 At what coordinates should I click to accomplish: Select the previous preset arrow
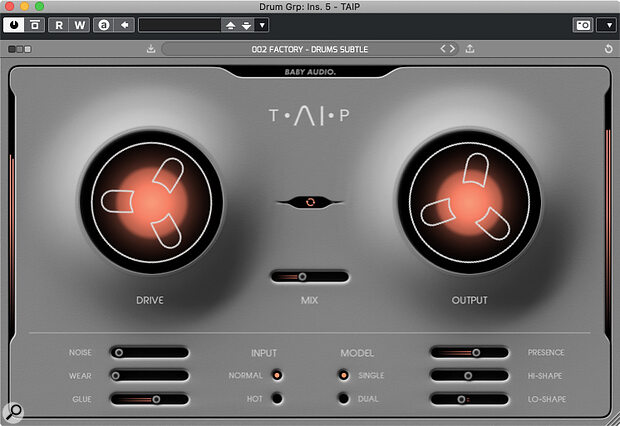(x=443, y=49)
